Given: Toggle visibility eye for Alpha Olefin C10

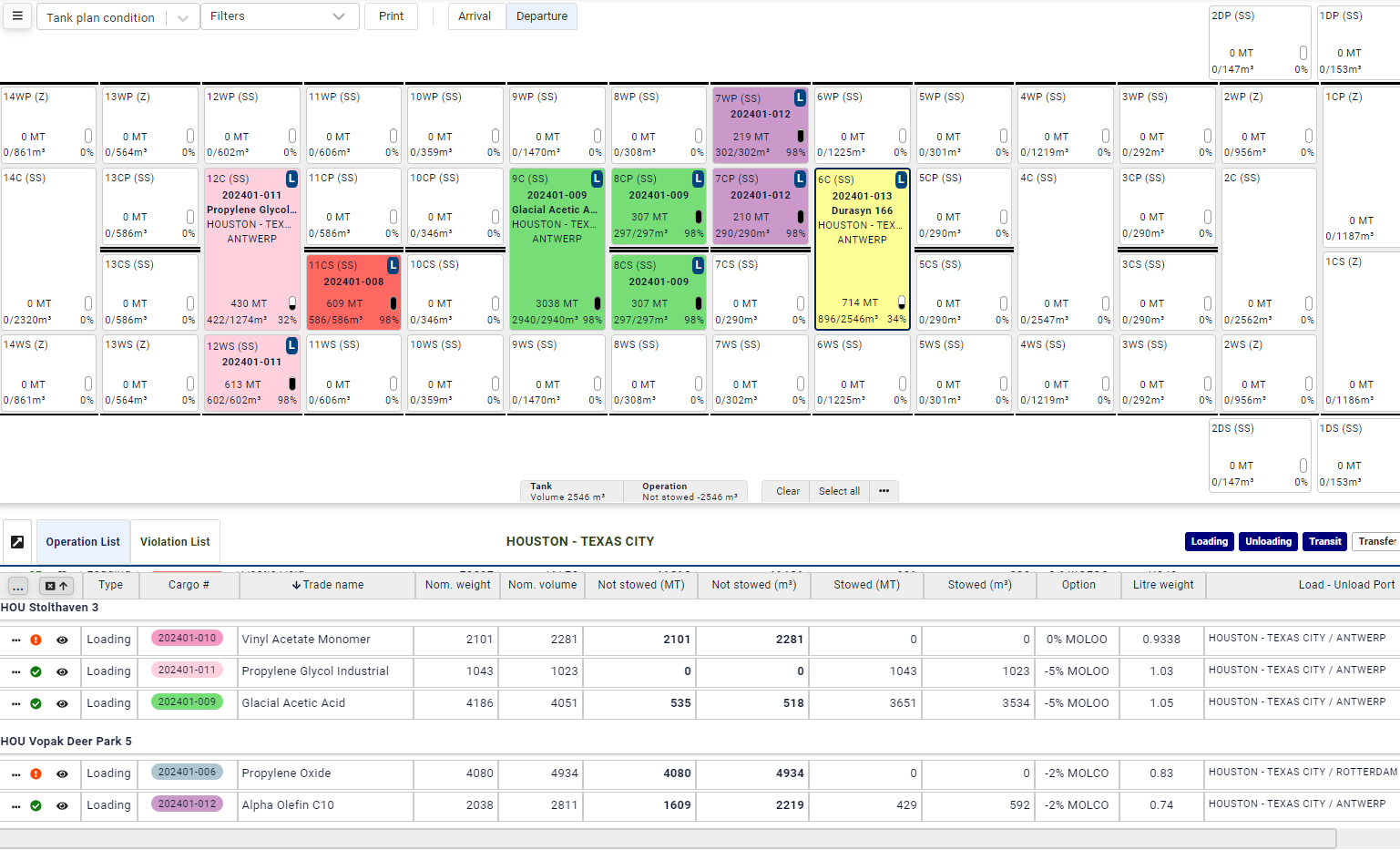Looking at the screenshot, I should point(62,806).
